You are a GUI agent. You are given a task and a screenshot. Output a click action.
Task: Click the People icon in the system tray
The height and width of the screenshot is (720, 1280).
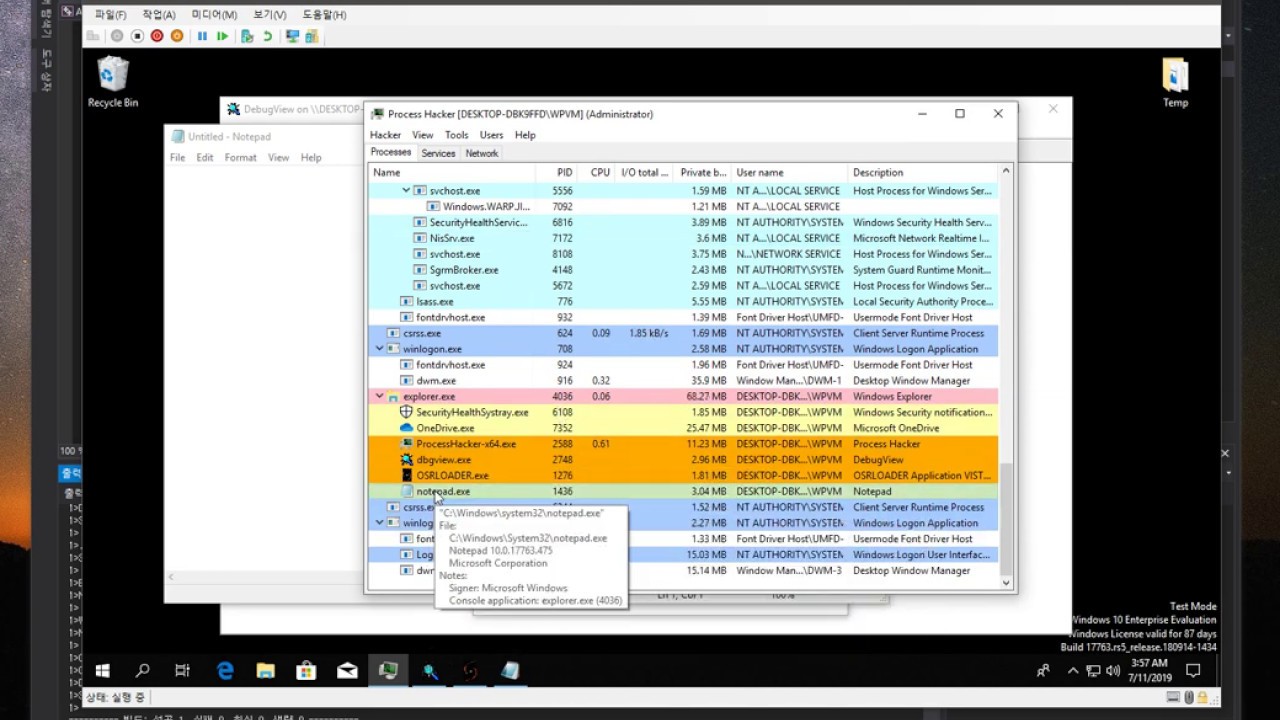click(1044, 671)
